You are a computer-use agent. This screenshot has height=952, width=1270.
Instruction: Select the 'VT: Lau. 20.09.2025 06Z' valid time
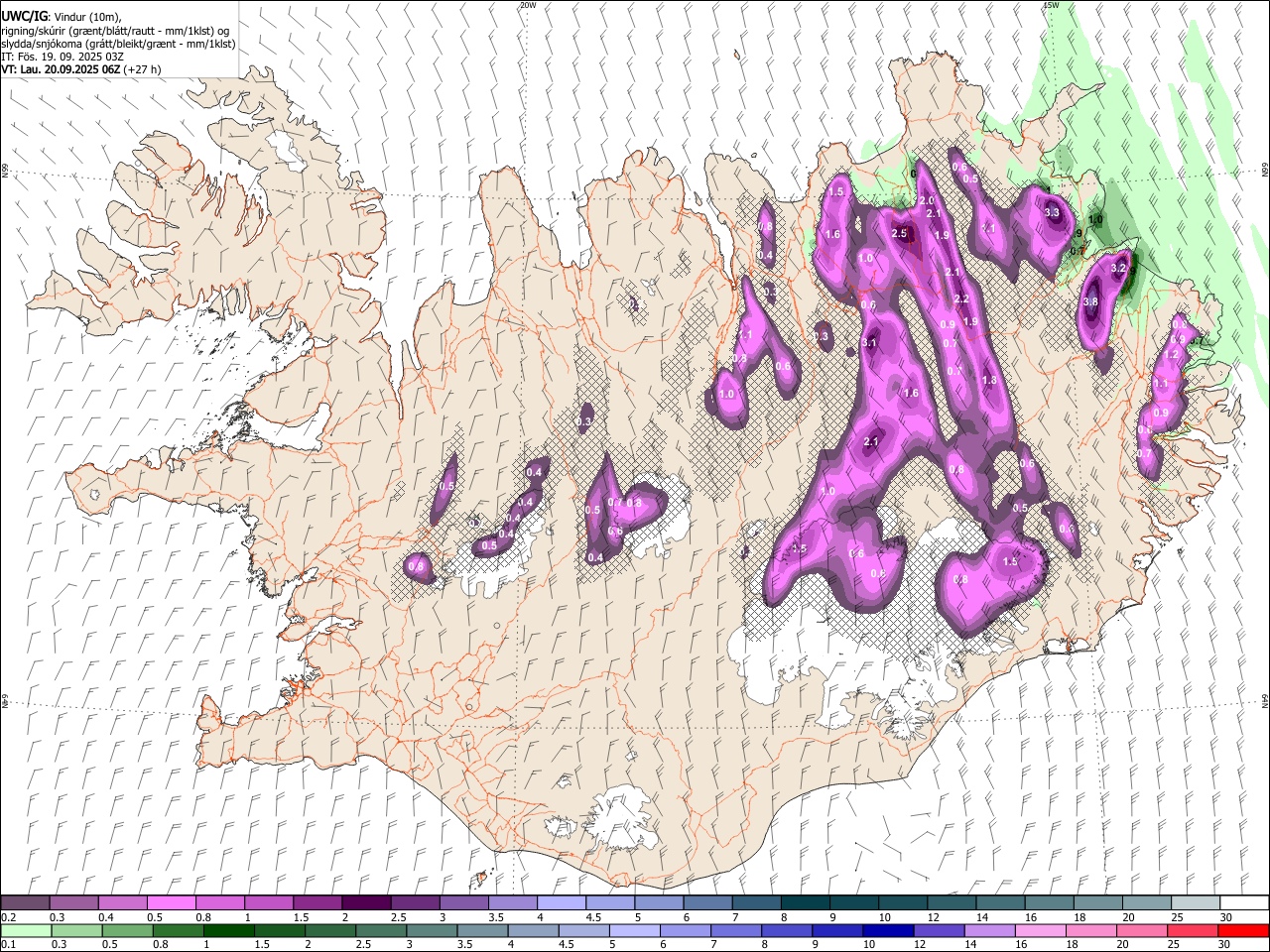(60, 69)
